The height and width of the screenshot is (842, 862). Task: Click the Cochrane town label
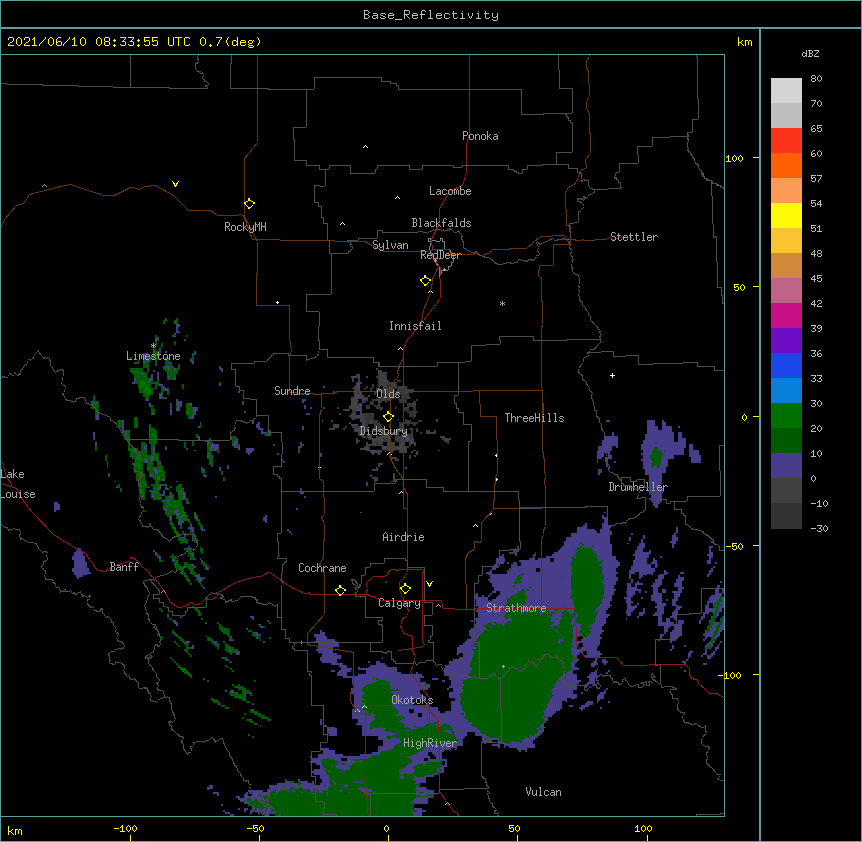[x=322, y=568]
